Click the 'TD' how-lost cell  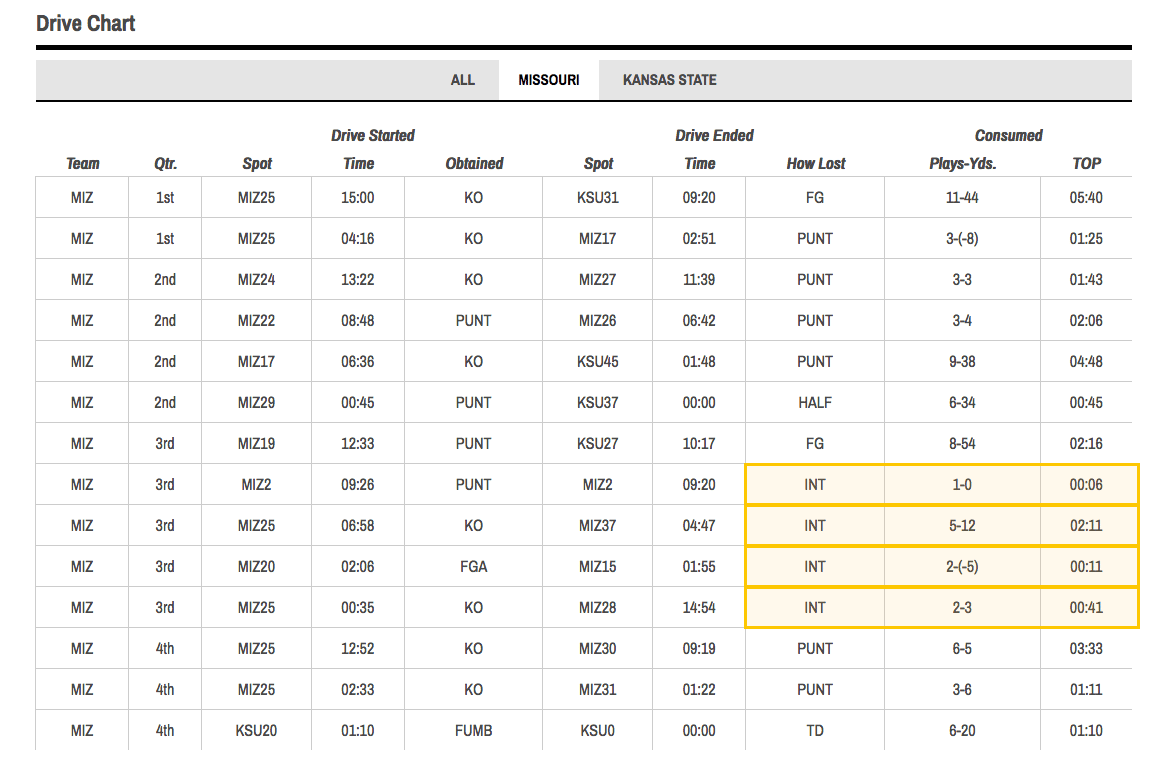point(815,731)
